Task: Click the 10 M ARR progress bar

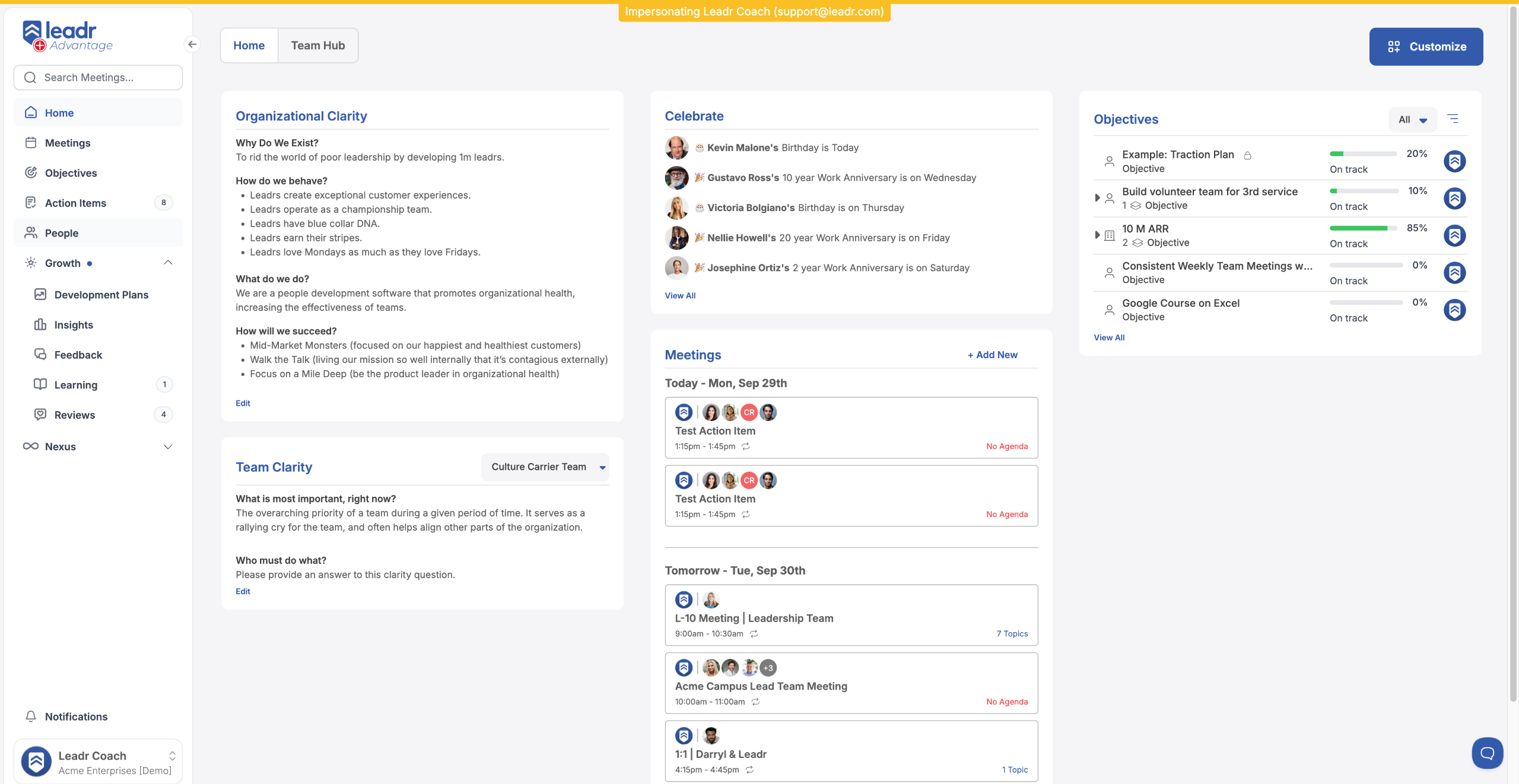Action: [x=1363, y=228]
